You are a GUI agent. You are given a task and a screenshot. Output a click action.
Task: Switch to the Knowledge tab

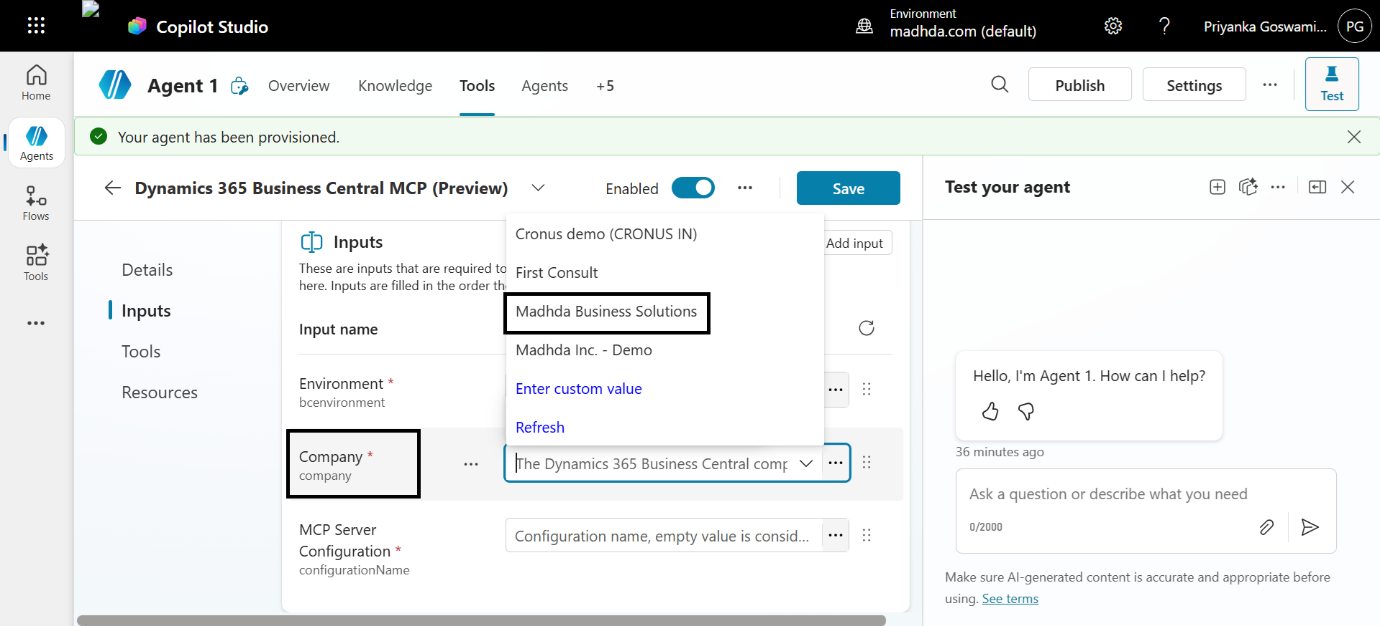[395, 86]
